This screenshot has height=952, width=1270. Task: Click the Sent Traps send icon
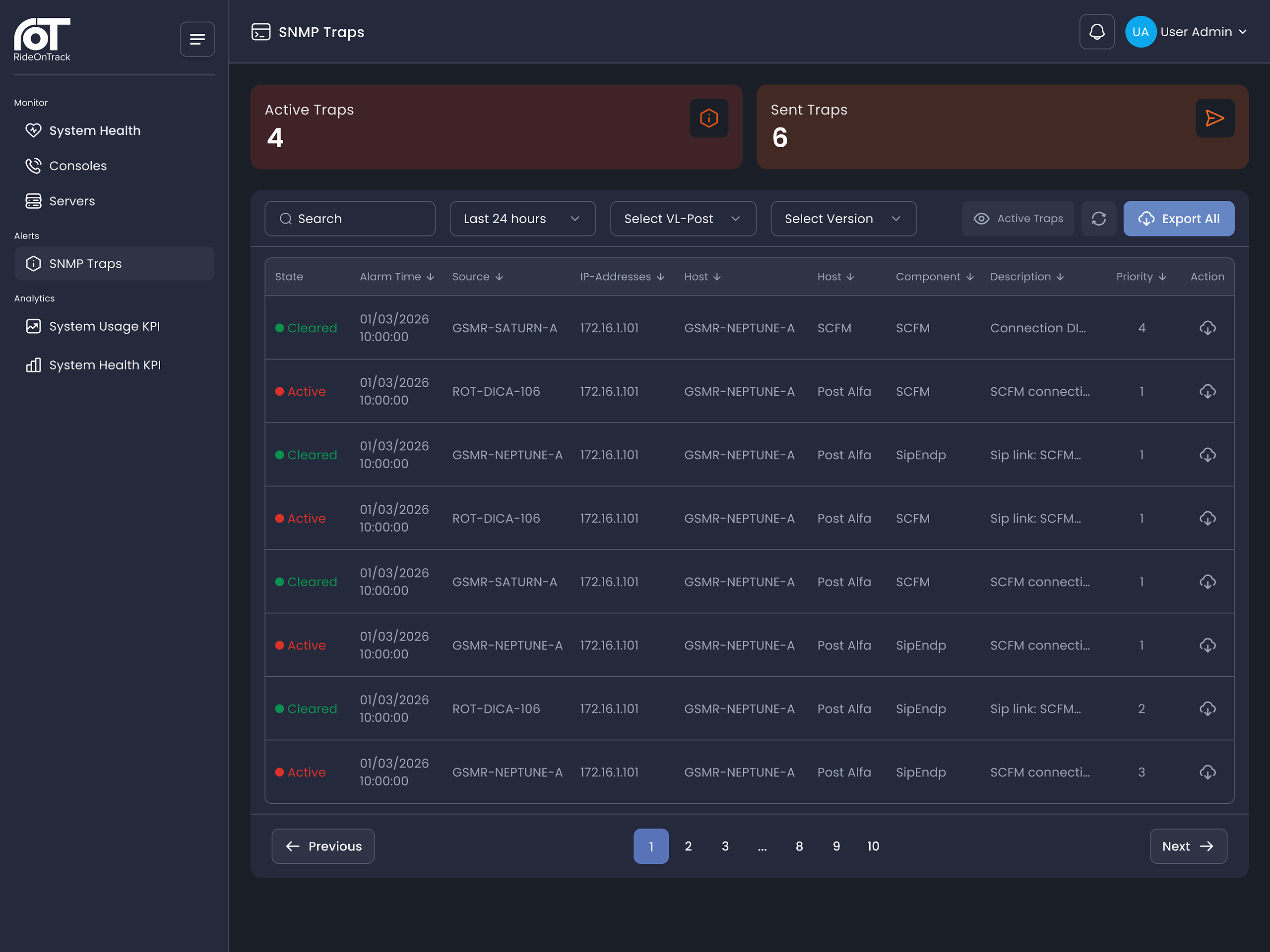[1214, 118]
